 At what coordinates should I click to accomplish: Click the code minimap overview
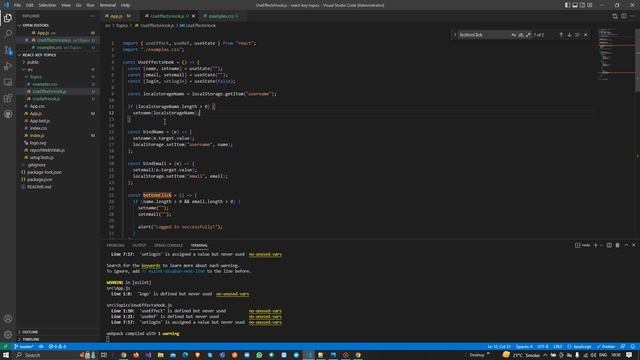coord(616,54)
